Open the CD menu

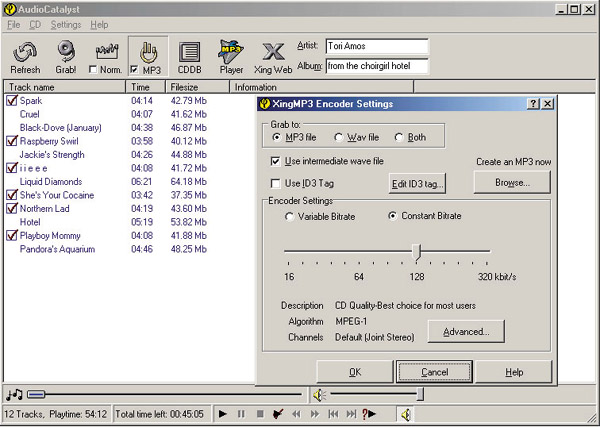tap(35, 25)
